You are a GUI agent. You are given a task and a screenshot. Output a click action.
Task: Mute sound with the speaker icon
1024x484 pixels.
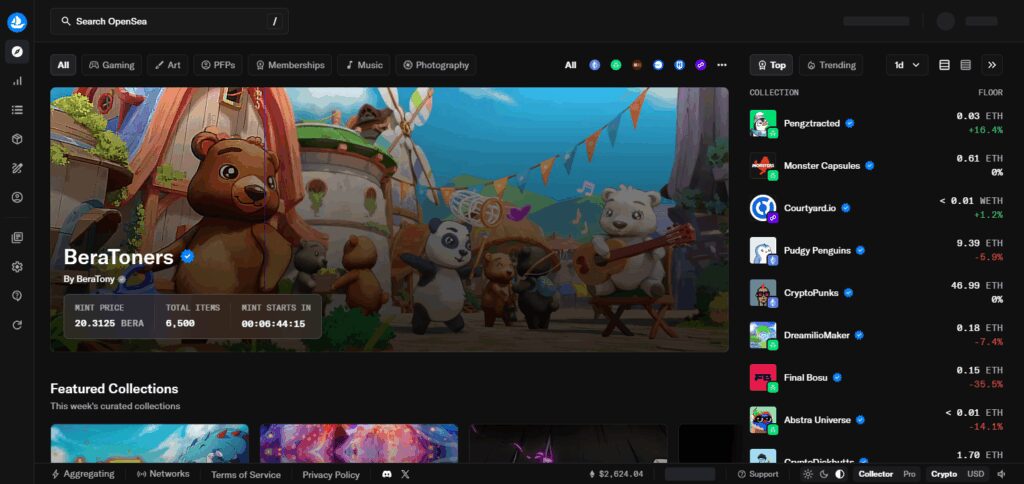(1002, 474)
